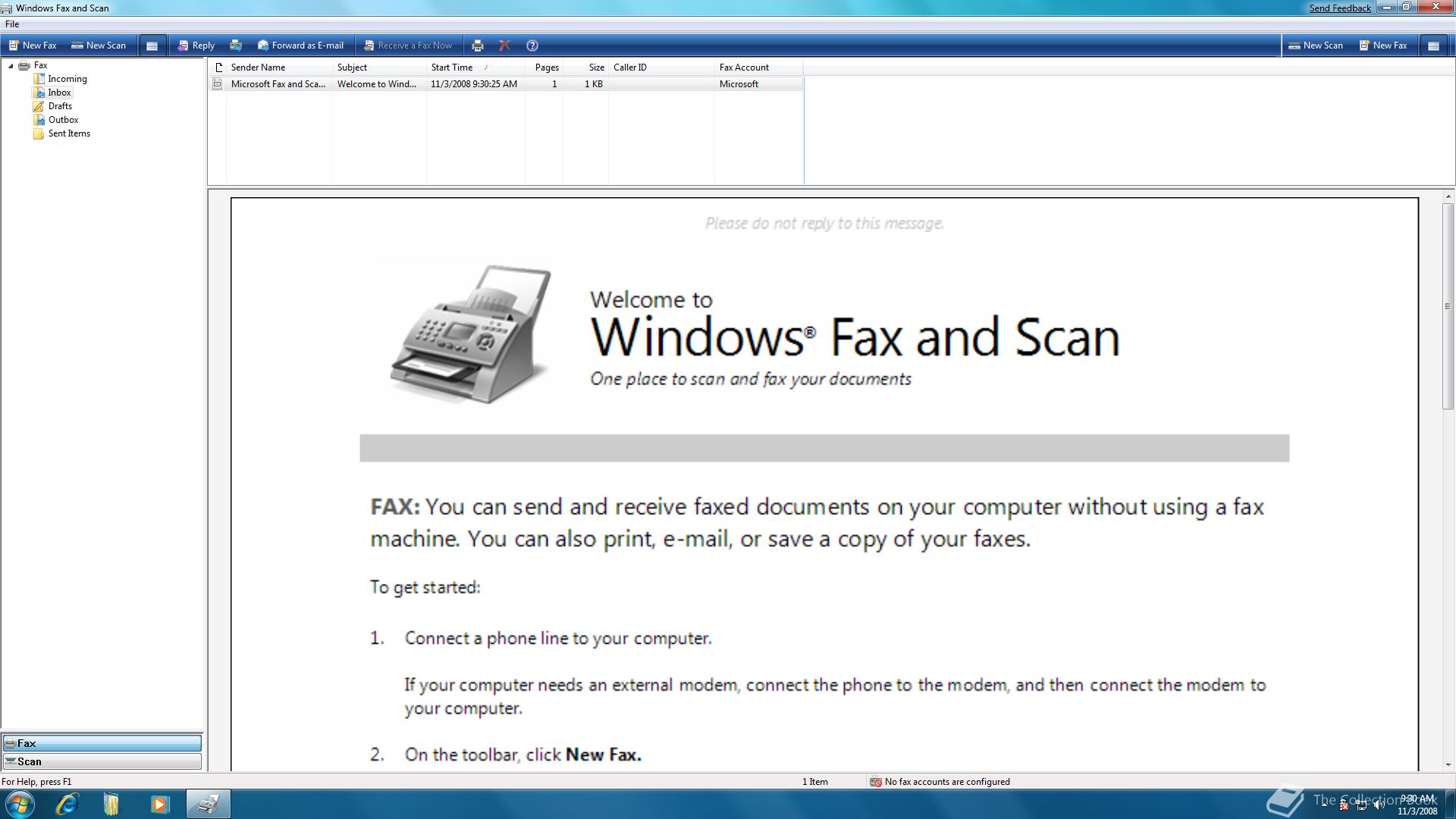1456x819 pixels.
Task: Click the preview pane scrollbar thumb
Action: [x=1448, y=306]
